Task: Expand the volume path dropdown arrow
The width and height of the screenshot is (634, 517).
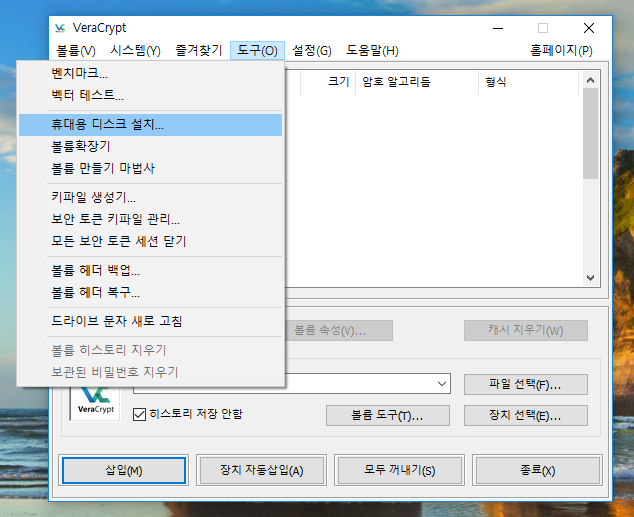Action: click(x=442, y=384)
